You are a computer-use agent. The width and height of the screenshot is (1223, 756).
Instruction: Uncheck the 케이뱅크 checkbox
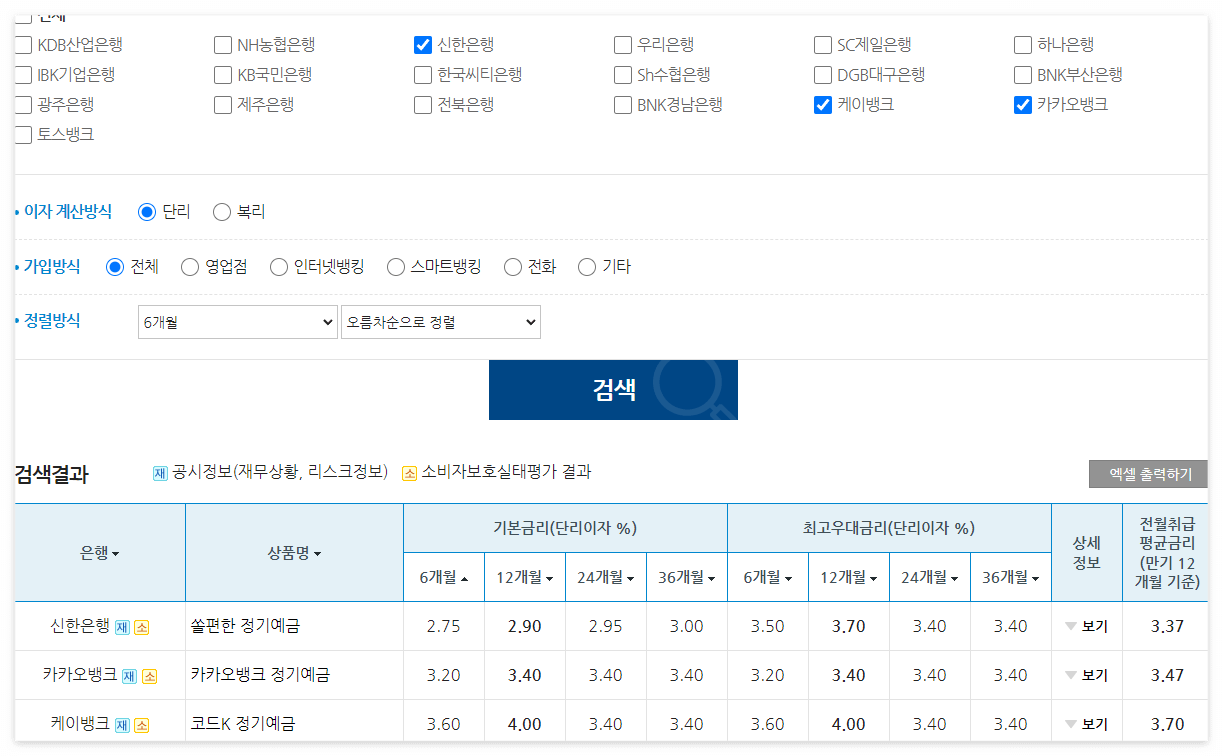point(822,104)
